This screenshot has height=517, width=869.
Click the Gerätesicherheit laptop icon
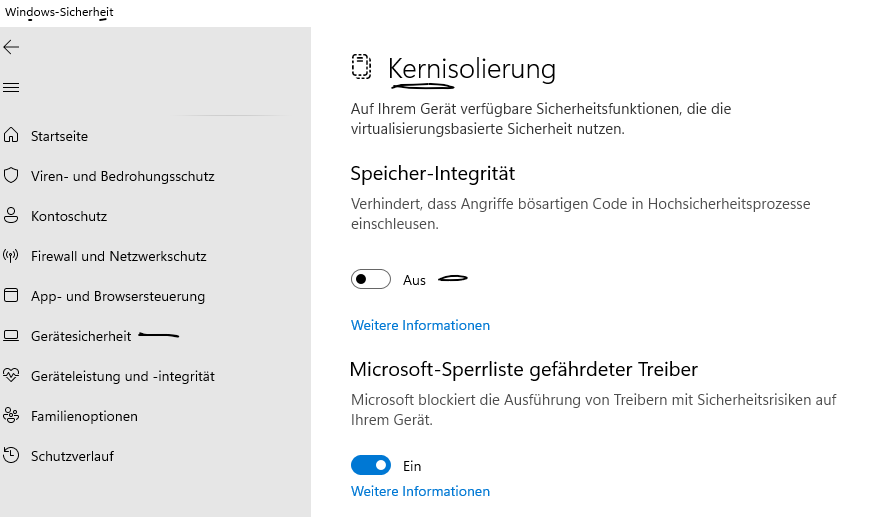[x=12, y=336]
